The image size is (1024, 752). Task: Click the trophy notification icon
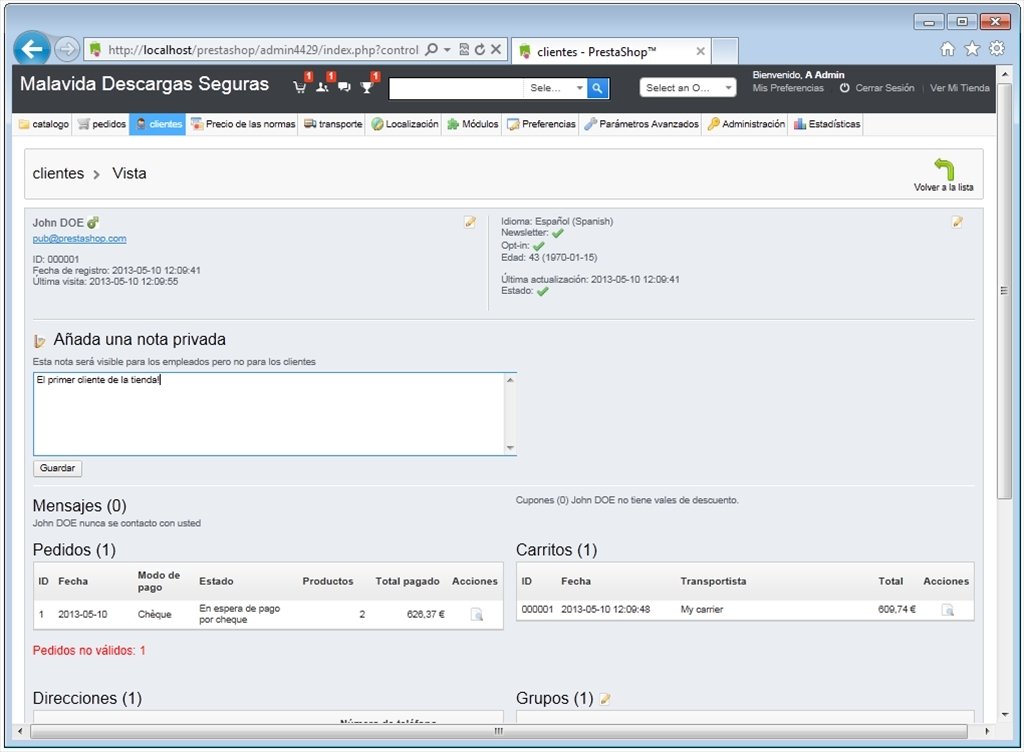pyautogui.click(x=366, y=87)
